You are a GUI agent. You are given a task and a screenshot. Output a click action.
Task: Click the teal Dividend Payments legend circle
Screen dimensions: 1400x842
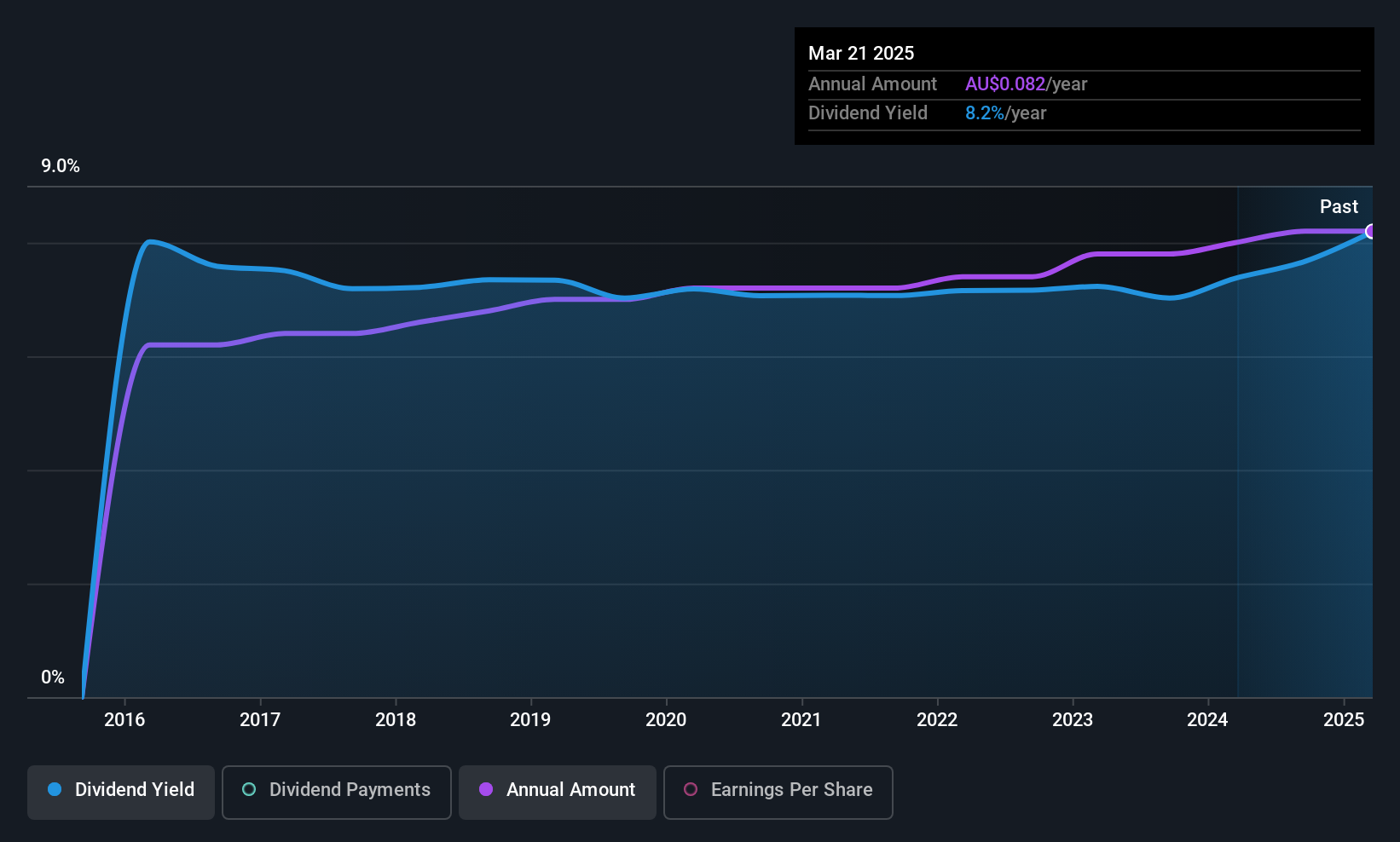point(249,789)
